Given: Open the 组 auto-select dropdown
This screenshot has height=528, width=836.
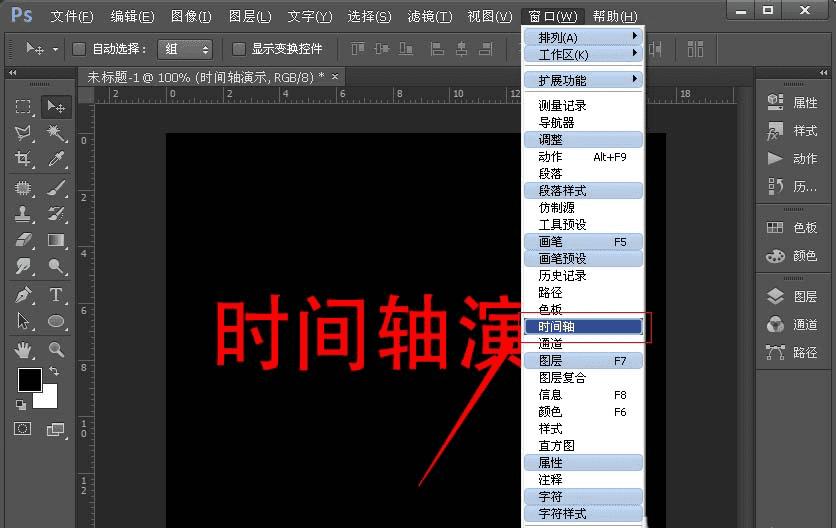Looking at the screenshot, I should click(185, 50).
